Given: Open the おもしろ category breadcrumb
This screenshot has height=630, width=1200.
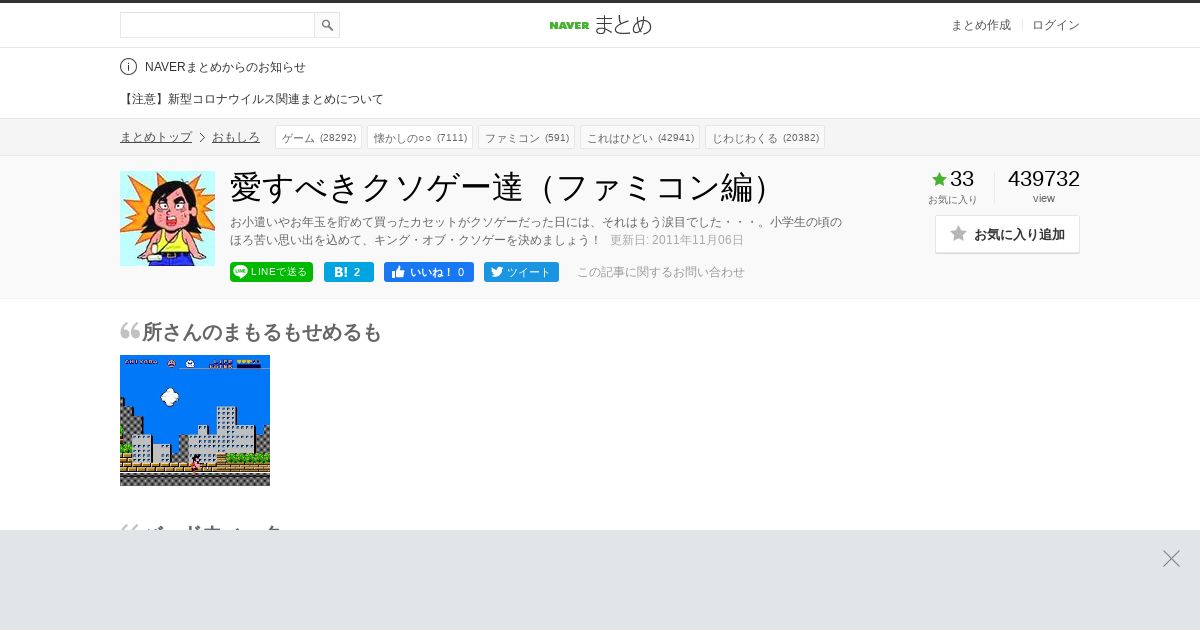Looking at the screenshot, I should pyautogui.click(x=236, y=137).
